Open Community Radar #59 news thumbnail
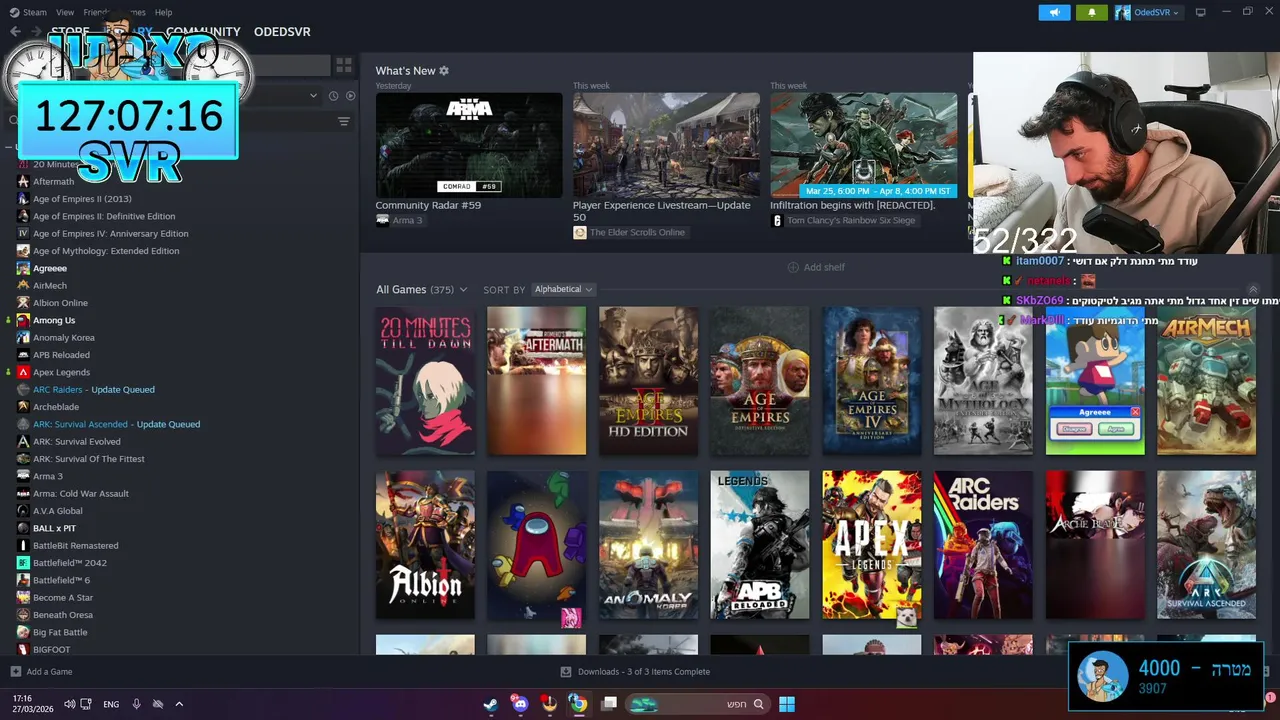 coord(469,145)
